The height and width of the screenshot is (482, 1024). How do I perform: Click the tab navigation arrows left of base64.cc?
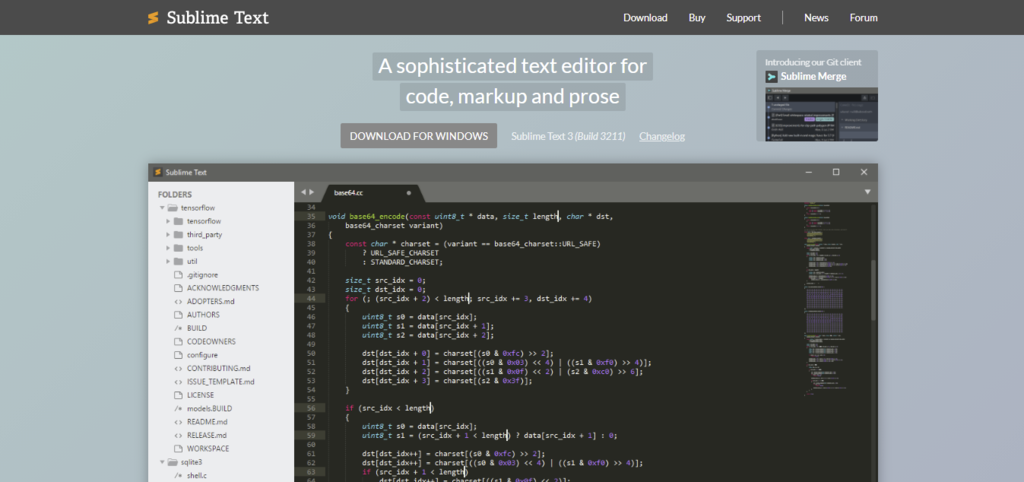[x=307, y=191]
